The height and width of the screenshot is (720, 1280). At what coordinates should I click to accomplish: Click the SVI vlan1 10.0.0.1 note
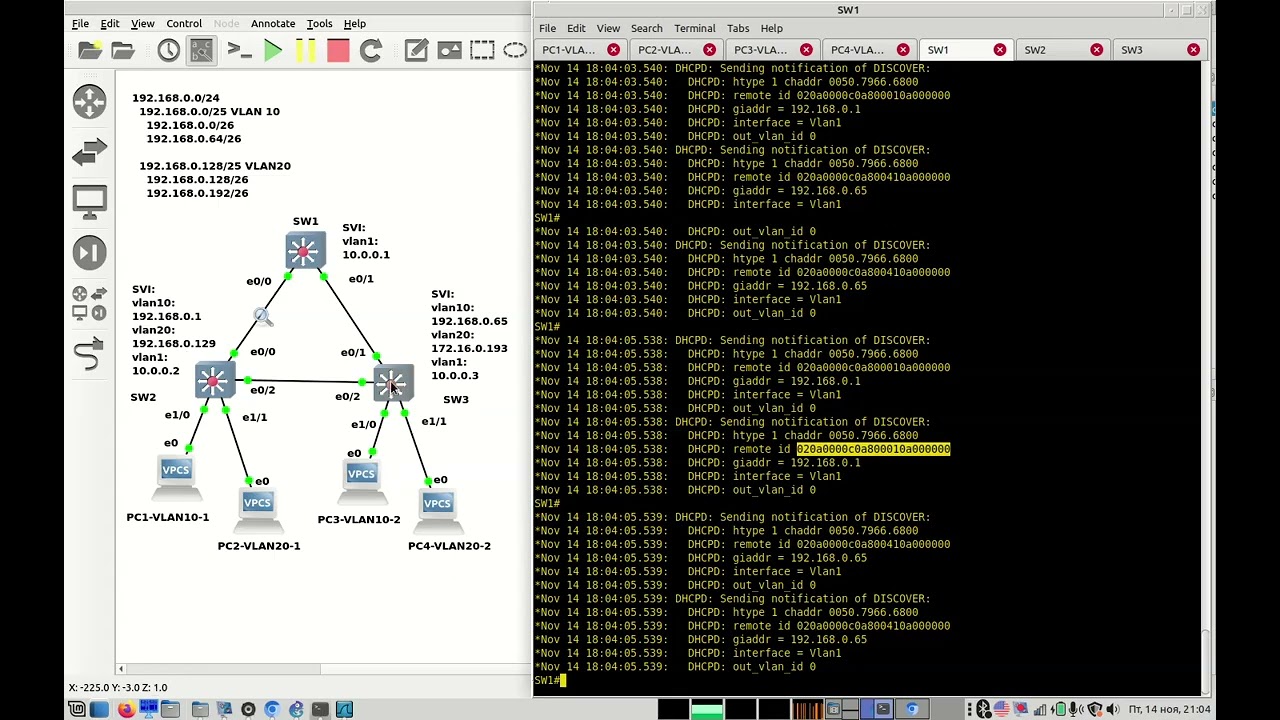pos(365,241)
